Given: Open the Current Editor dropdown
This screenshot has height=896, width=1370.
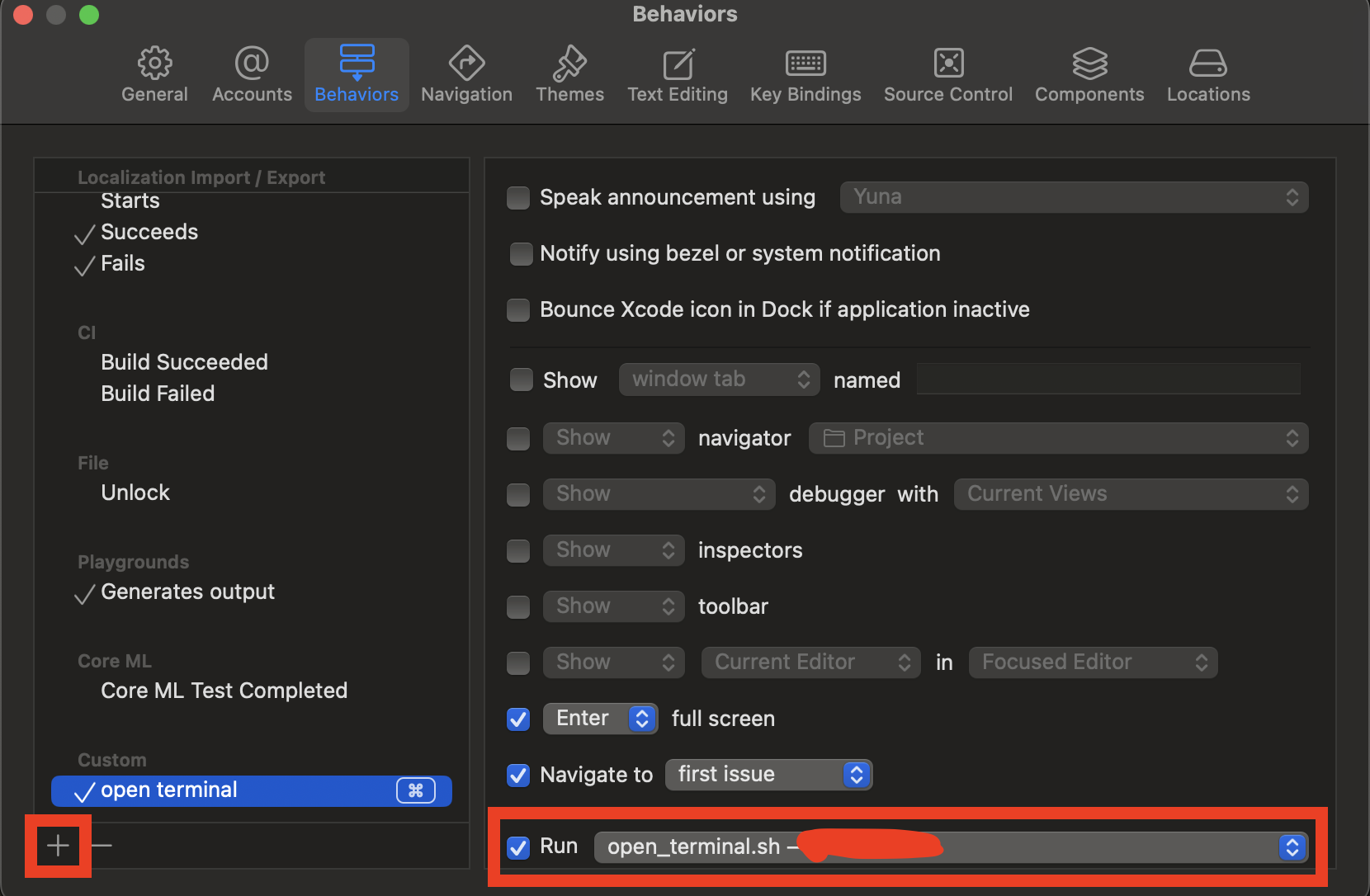Looking at the screenshot, I should click(810, 663).
